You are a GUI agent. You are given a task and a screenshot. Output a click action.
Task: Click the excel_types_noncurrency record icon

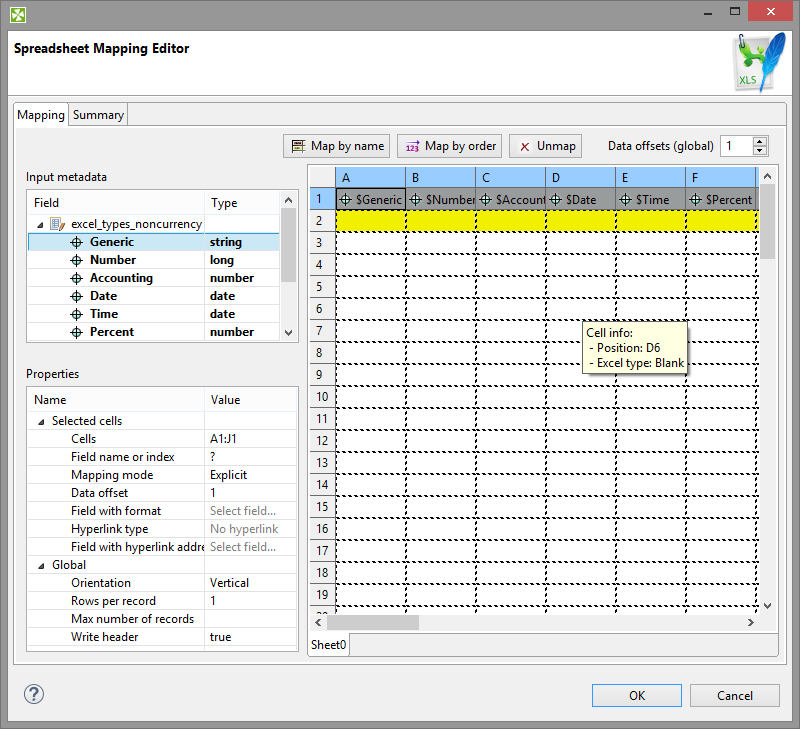point(57,224)
